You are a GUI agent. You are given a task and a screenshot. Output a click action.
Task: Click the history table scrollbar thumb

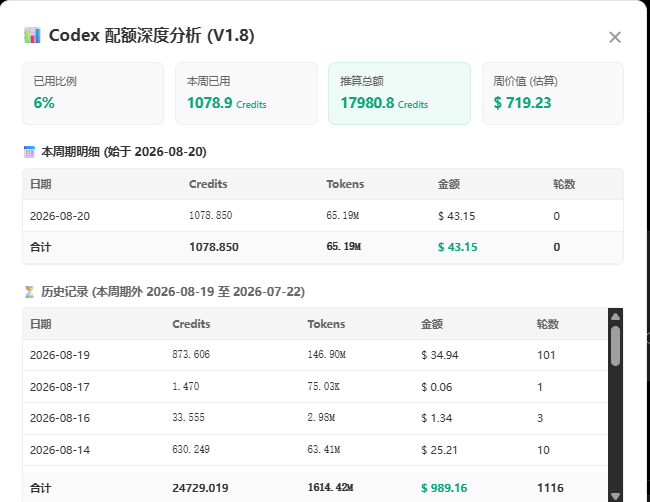coord(615,346)
